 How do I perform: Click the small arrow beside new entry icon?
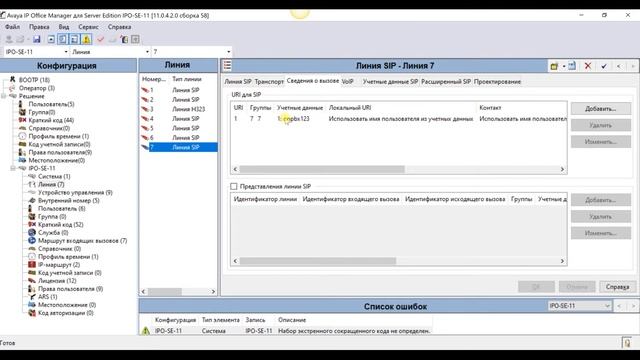coord(564,66)
